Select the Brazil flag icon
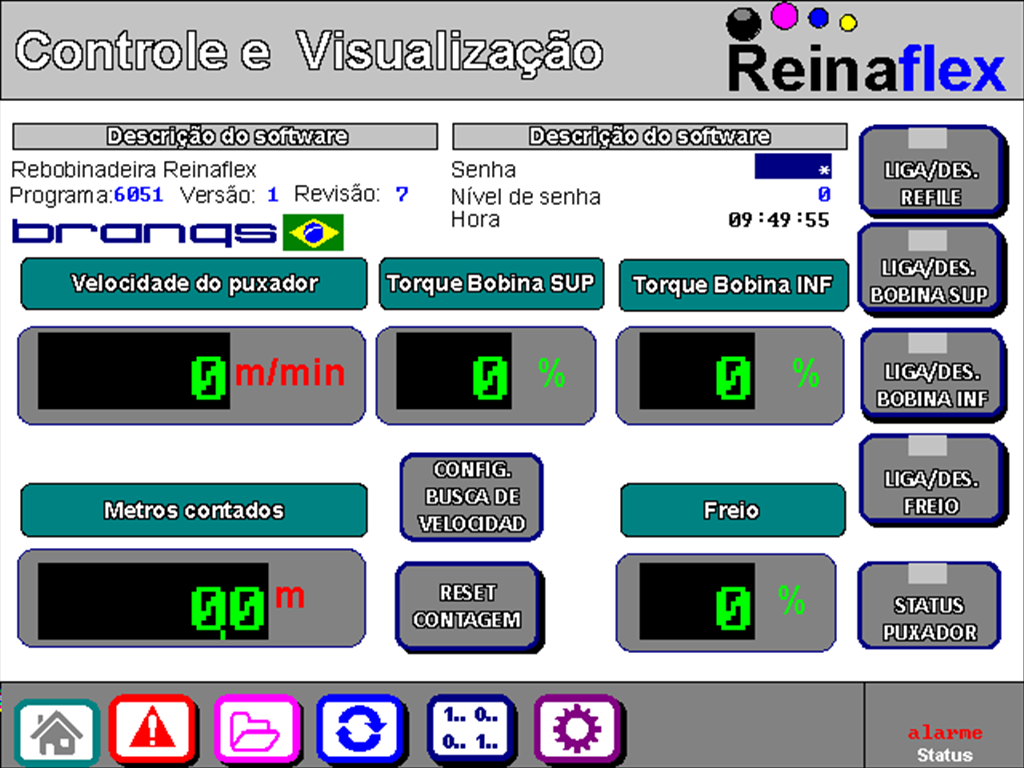This screenshot has width=1024, height=768. tap(315, 231)
